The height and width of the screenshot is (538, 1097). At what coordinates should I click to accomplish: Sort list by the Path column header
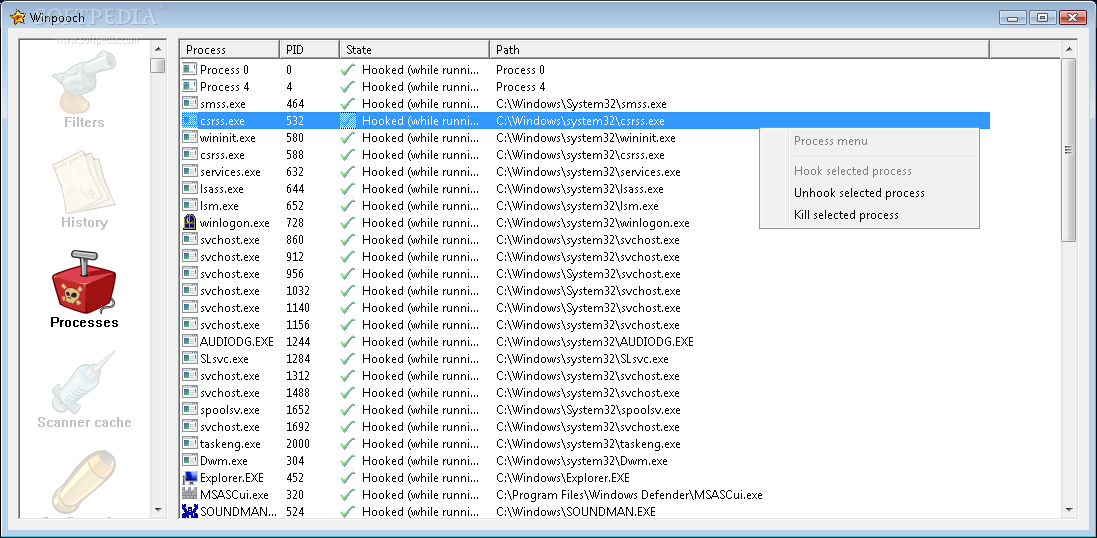pyautogui.click(x=739, y=49)
